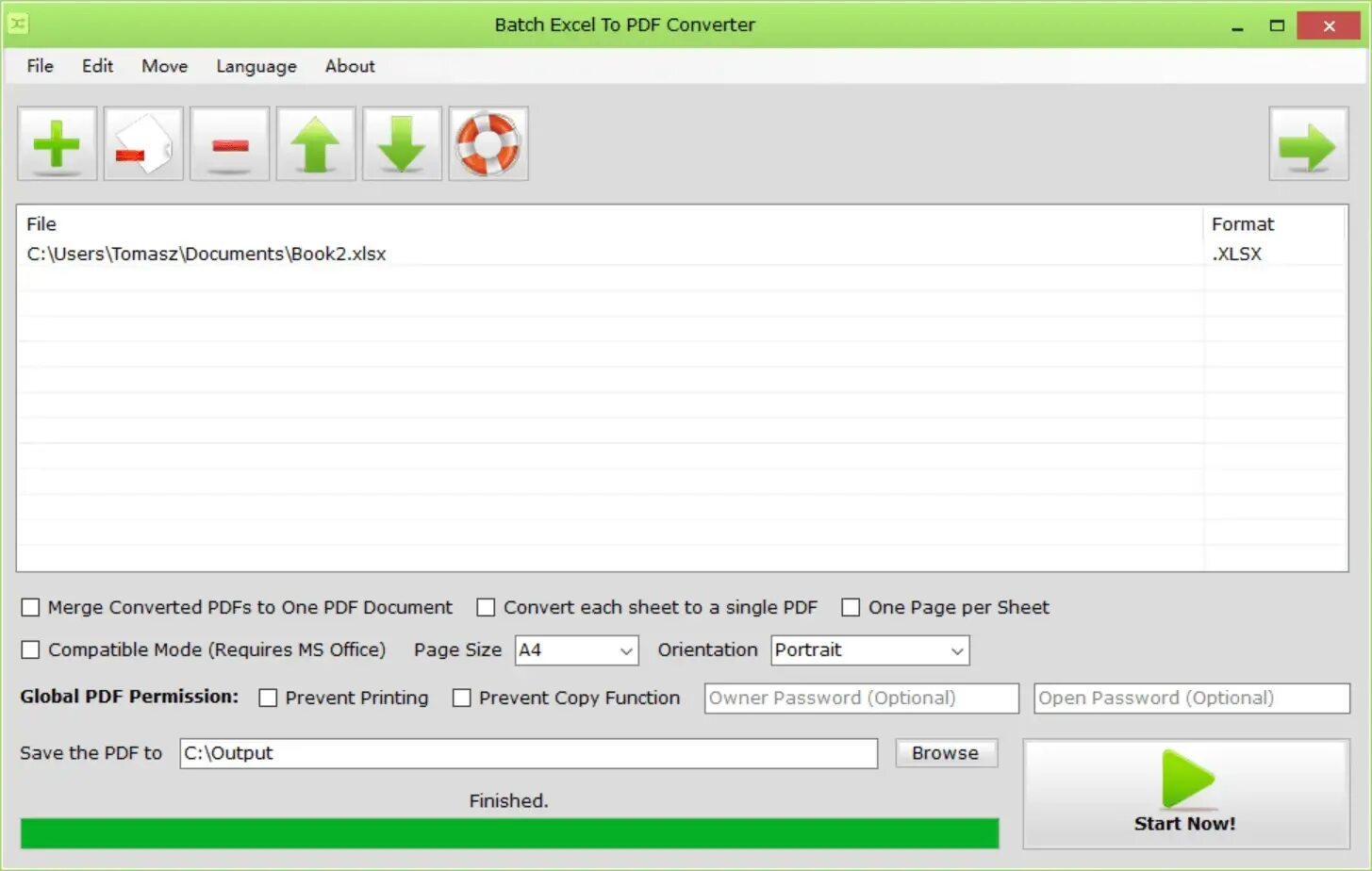Open the Edit menu
Viewport: 1372px width, 871px height.
[x=97, y=66]
